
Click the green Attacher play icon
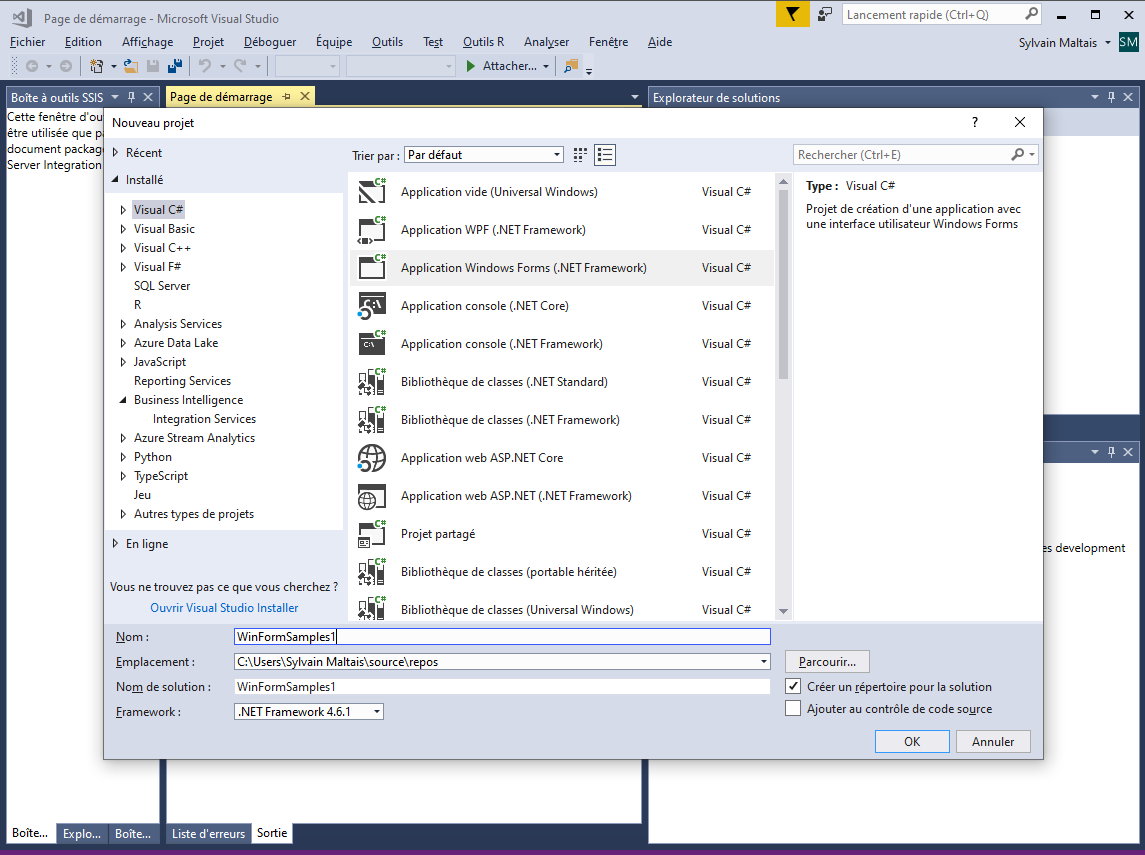472,66
